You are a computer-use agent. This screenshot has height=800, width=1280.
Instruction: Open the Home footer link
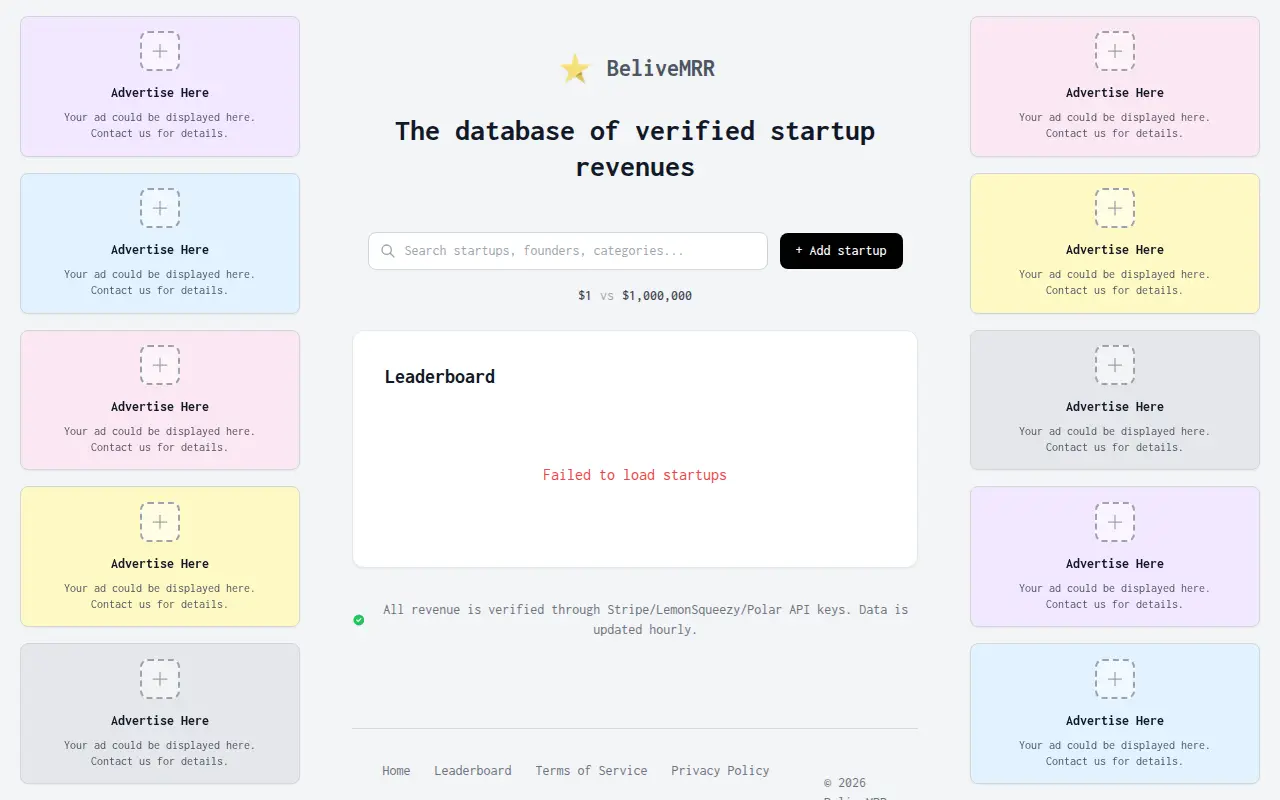[396, 771]
